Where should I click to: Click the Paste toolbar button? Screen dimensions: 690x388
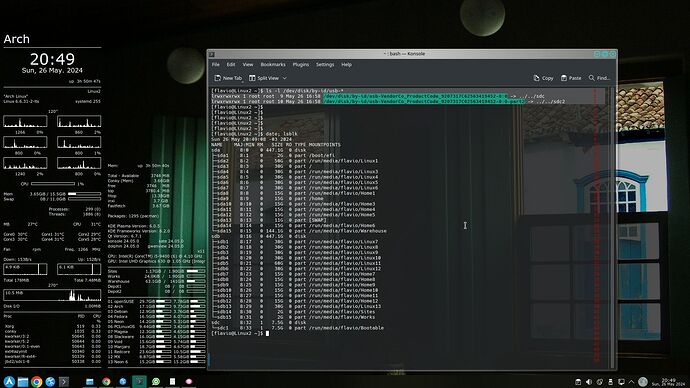tap(571, 78)
